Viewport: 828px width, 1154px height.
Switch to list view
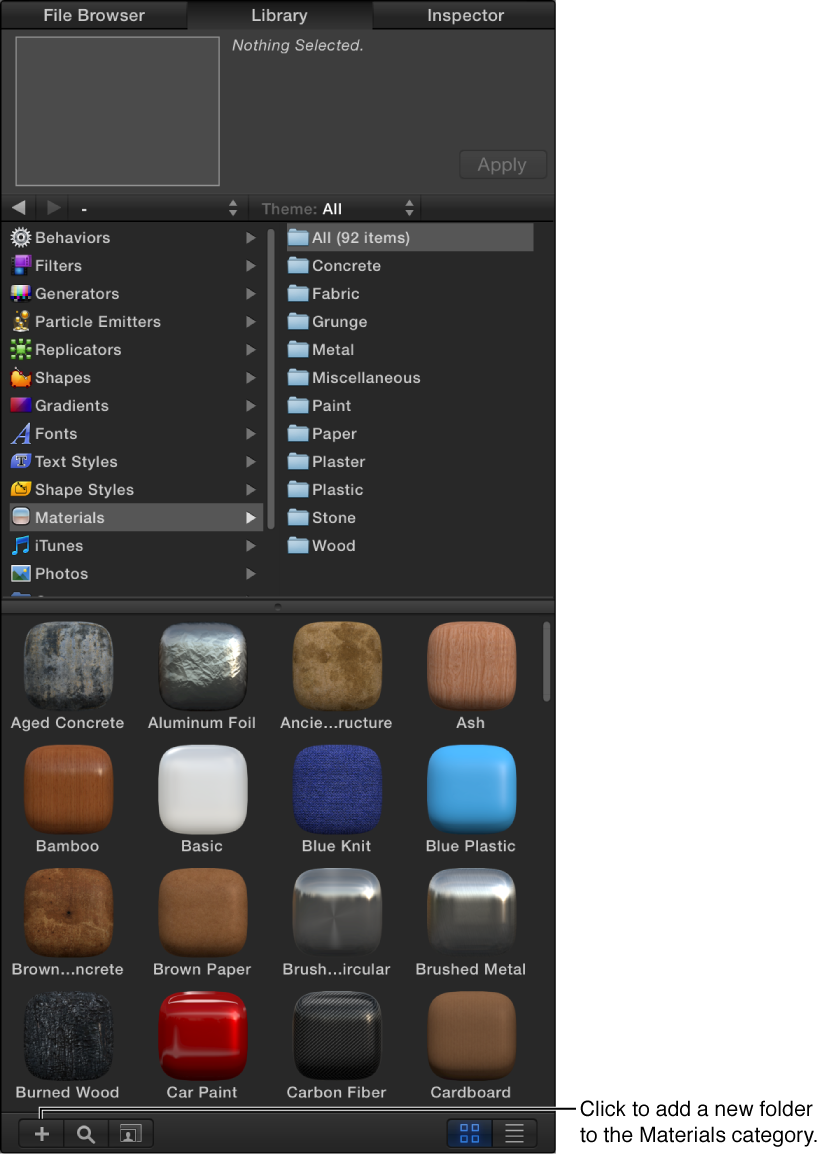point(514,1134)
